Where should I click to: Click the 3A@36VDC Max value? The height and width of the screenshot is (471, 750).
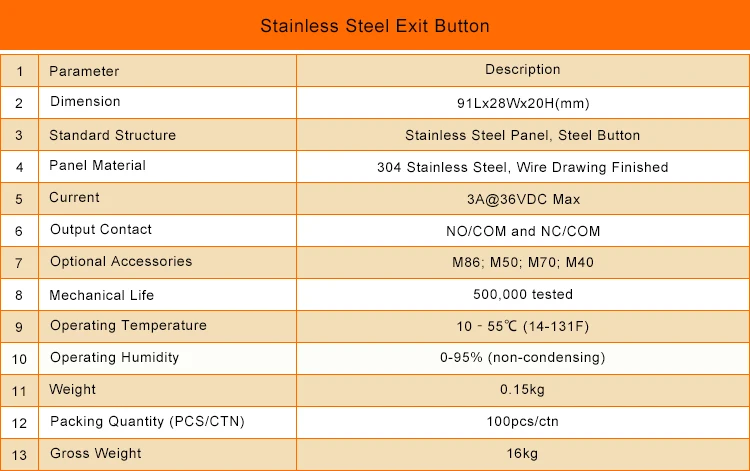click(x=523, y=199)
